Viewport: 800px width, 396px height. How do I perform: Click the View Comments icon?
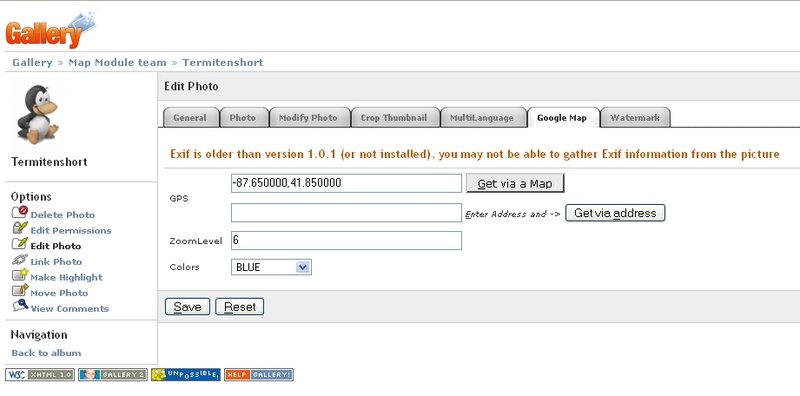coord(20,306)
